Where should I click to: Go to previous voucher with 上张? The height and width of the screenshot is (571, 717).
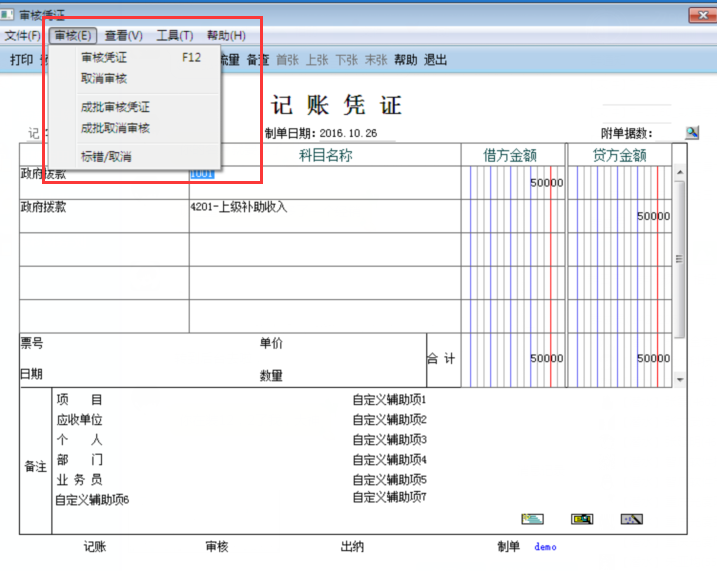[x=317, y=60]
